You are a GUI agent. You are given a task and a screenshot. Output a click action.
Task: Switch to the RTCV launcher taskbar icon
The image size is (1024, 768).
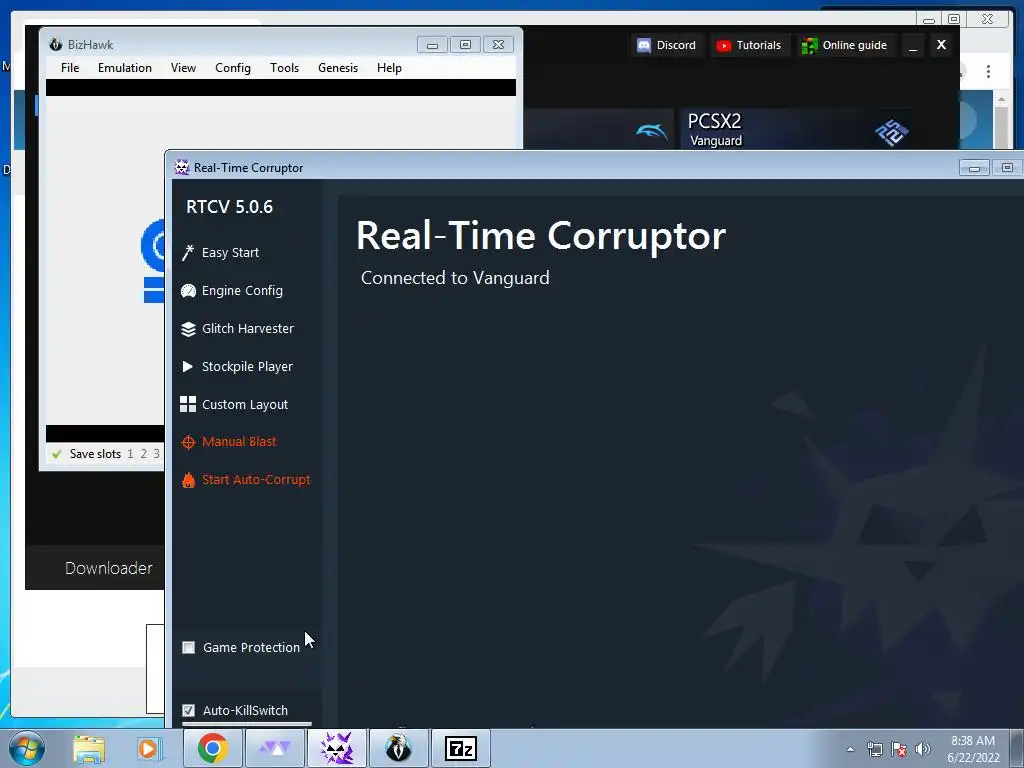coord(275,748)
